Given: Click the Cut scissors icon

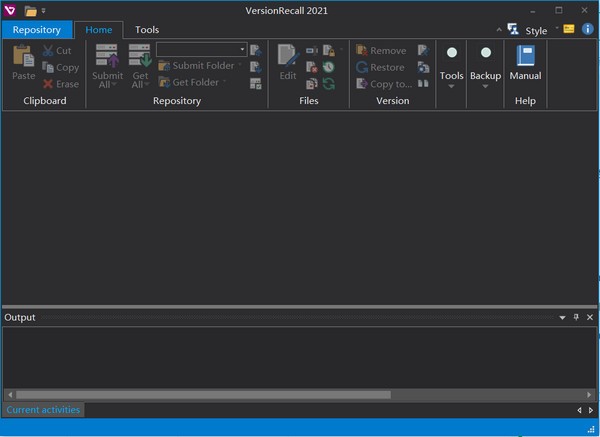Looking at the screenshot, I should coord(48,51).
